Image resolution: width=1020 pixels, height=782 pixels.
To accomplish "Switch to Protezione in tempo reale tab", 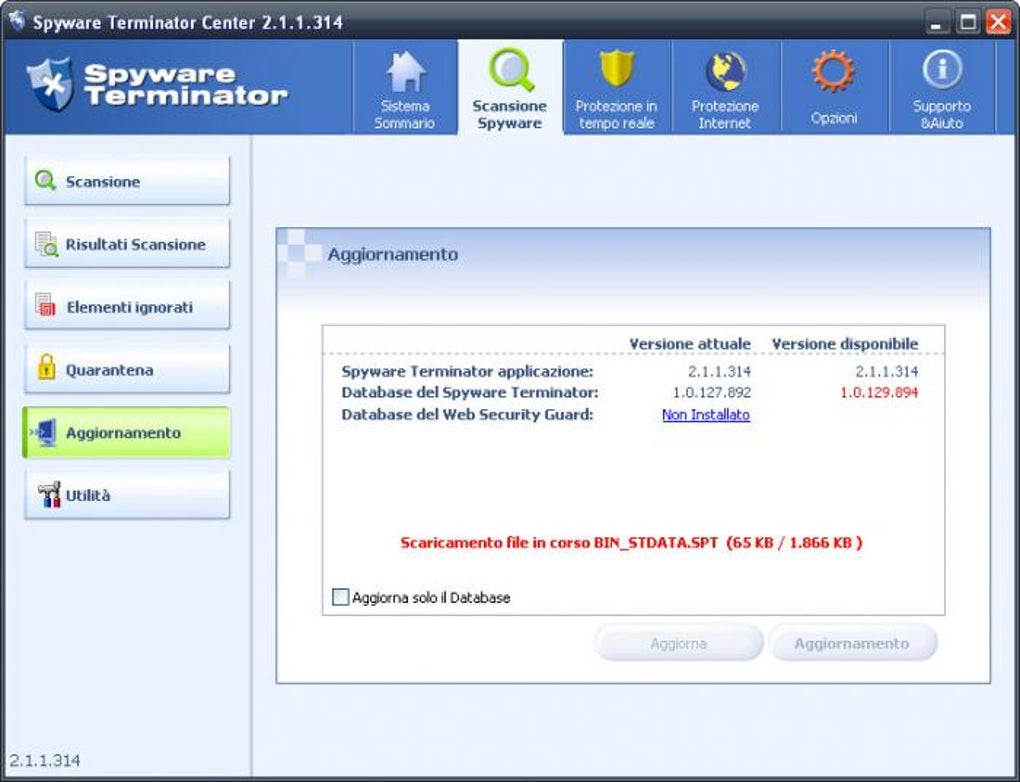I will pyautogui.click(x=617, y=87).
